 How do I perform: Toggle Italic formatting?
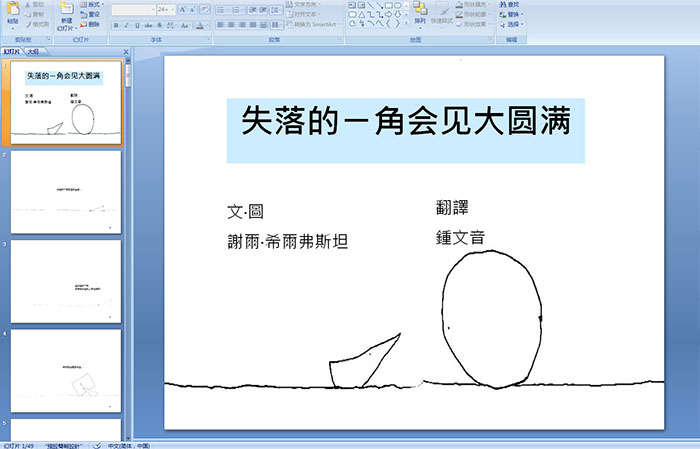tap(126, 25)
